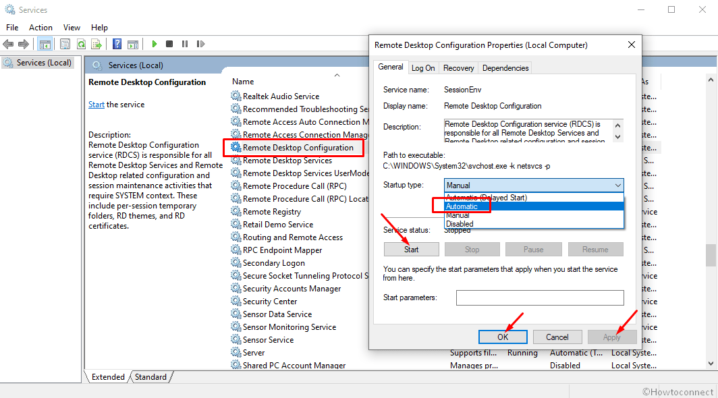This screenshot has width=718, height=398.
Task: Click the green Start Service toolbar icon
Action: click(x=154, y=44)
